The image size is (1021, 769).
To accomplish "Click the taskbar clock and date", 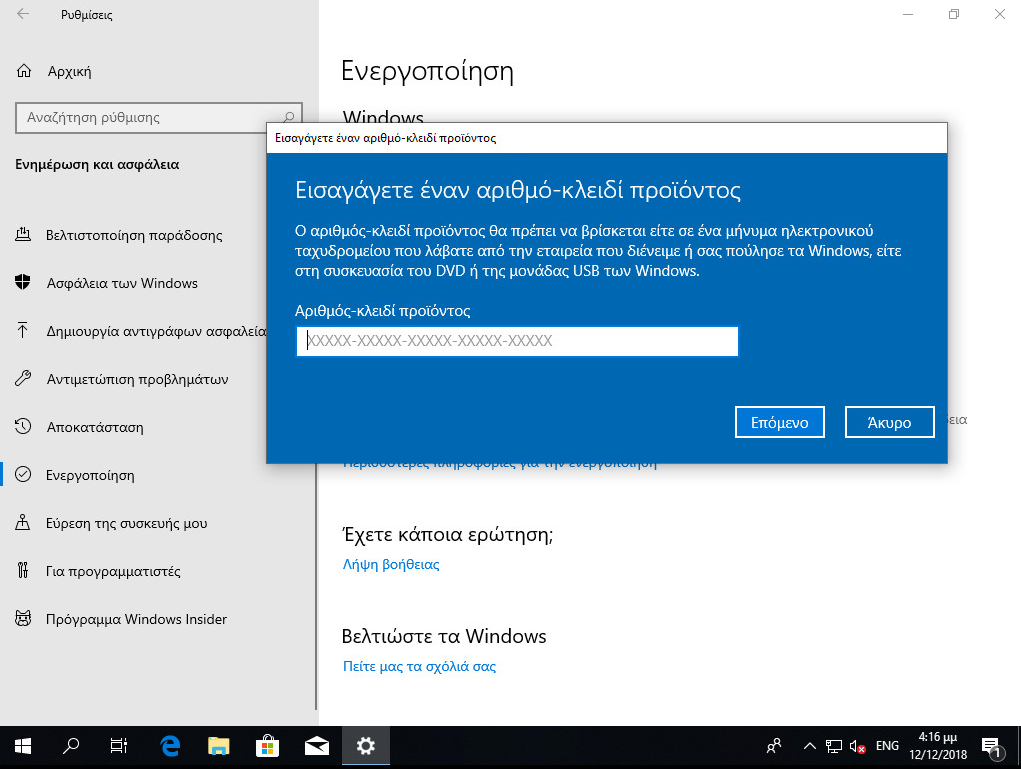I will click(938, 746).
